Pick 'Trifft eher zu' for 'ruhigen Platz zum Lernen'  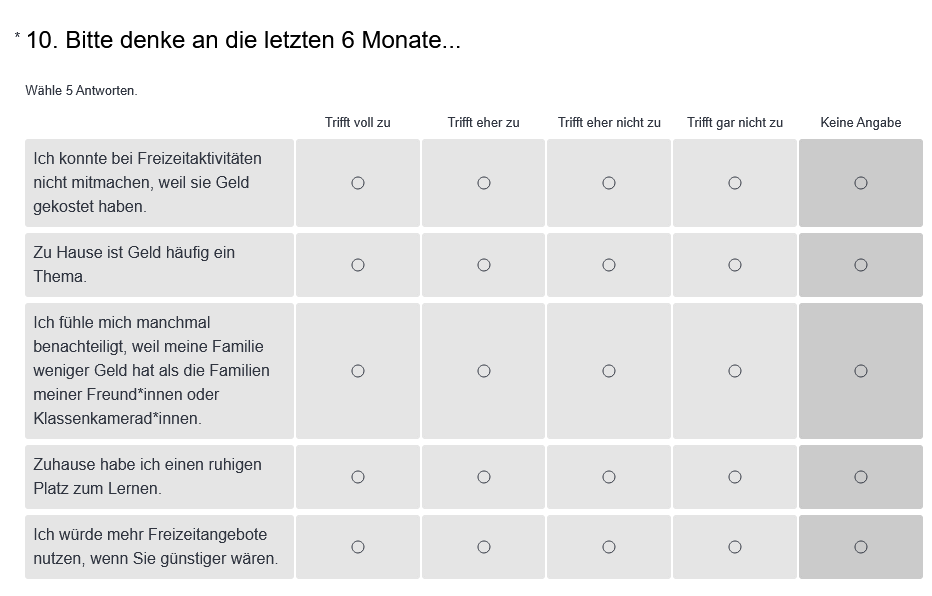484,477
